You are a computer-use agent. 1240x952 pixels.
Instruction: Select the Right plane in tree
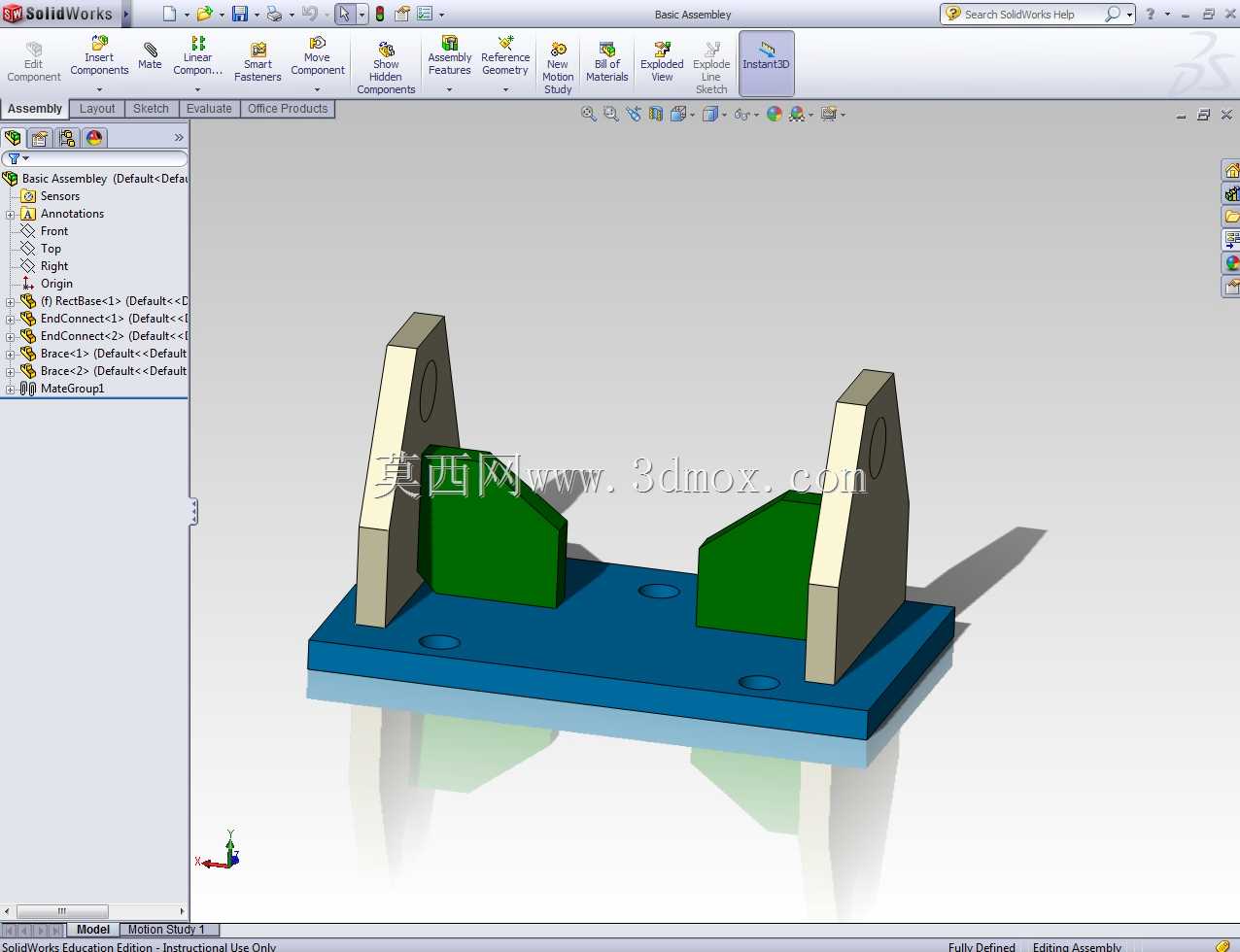coord(45,266)
